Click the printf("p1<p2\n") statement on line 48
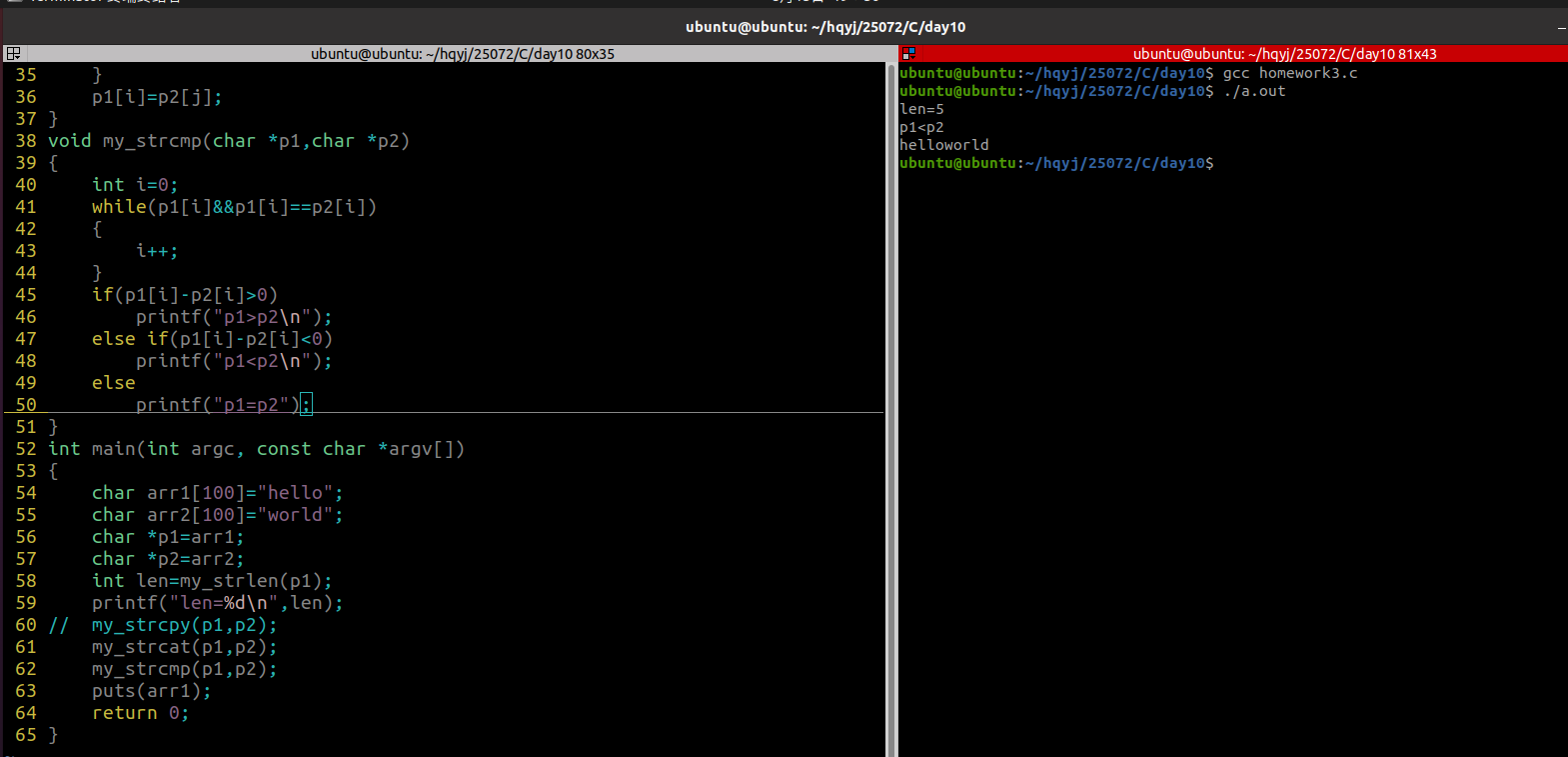The width and height of the screenshot is (1568, 757). (x=234, y=361)
